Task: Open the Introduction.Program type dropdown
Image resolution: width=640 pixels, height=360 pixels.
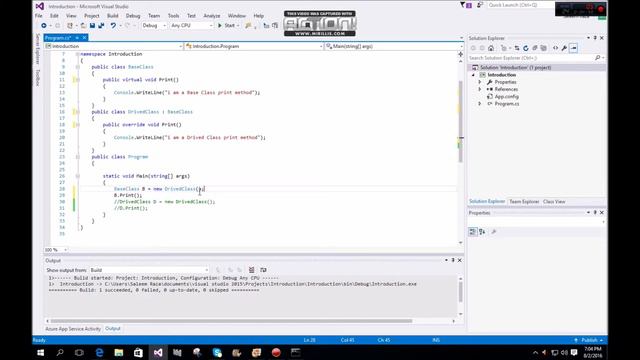Action: (x=254, y=46)
